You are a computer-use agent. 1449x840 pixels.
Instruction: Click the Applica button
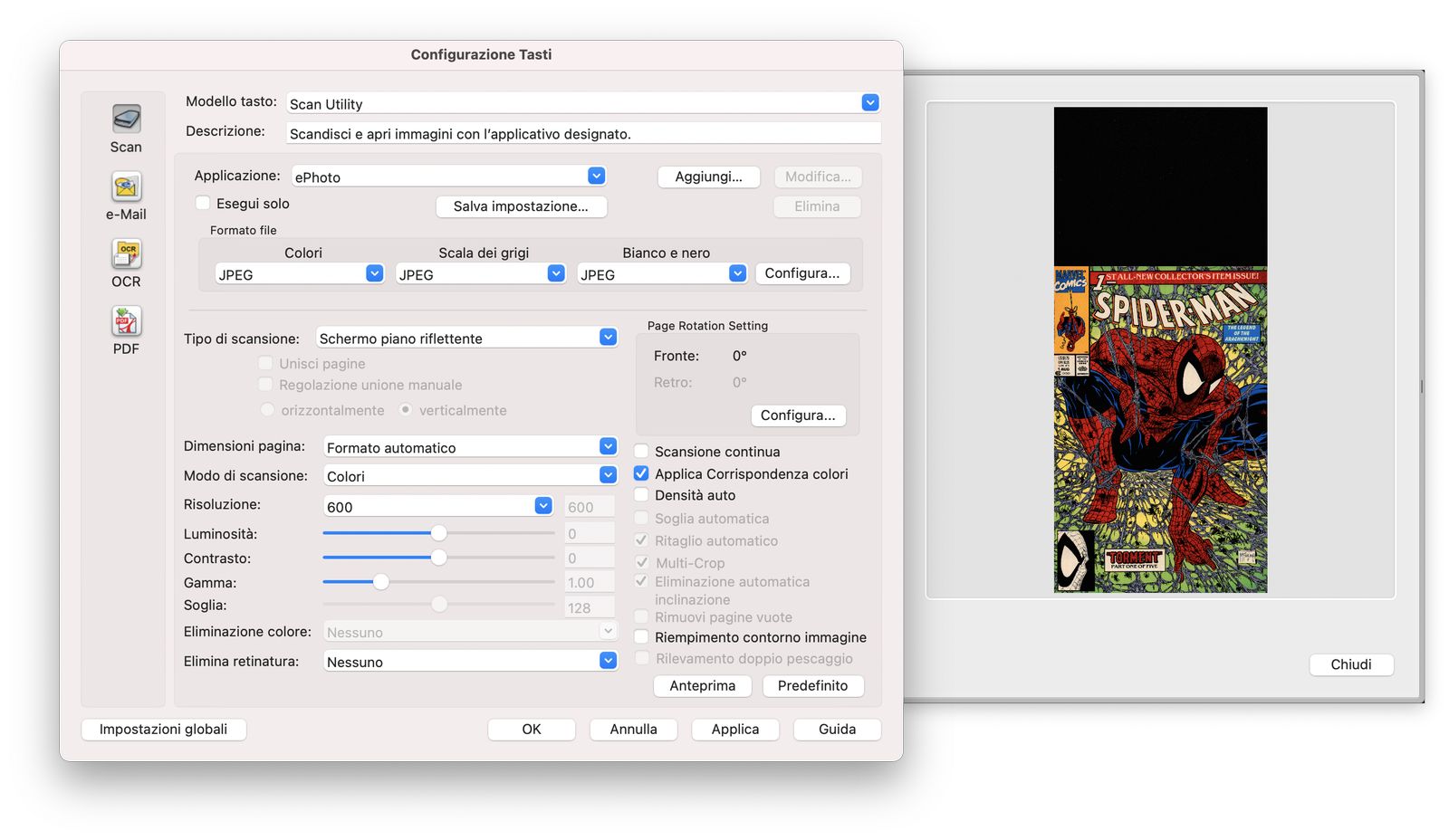[x=735, y=729]
